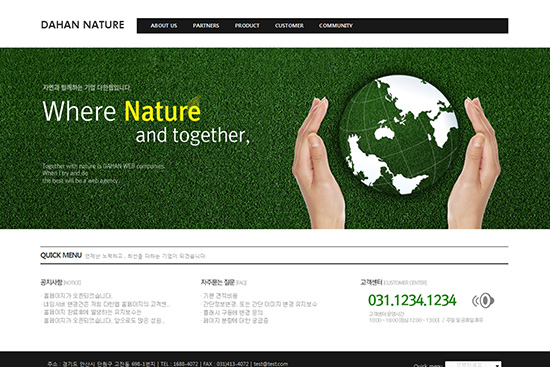
Task: Open the PARTNERS menu
Action: [x=206, y=26]
